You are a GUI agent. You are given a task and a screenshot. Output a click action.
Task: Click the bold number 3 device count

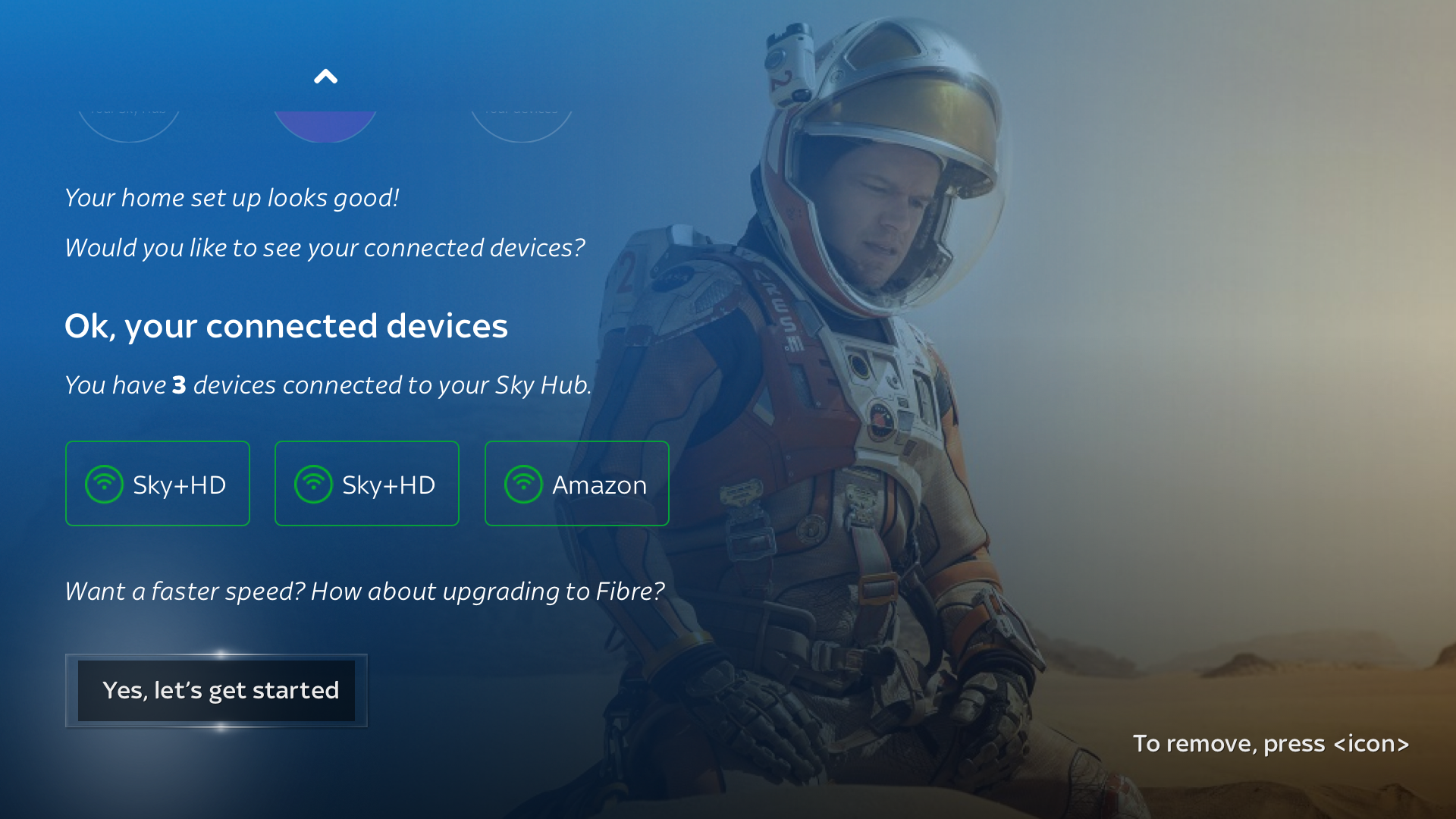(x=179, y=385)
